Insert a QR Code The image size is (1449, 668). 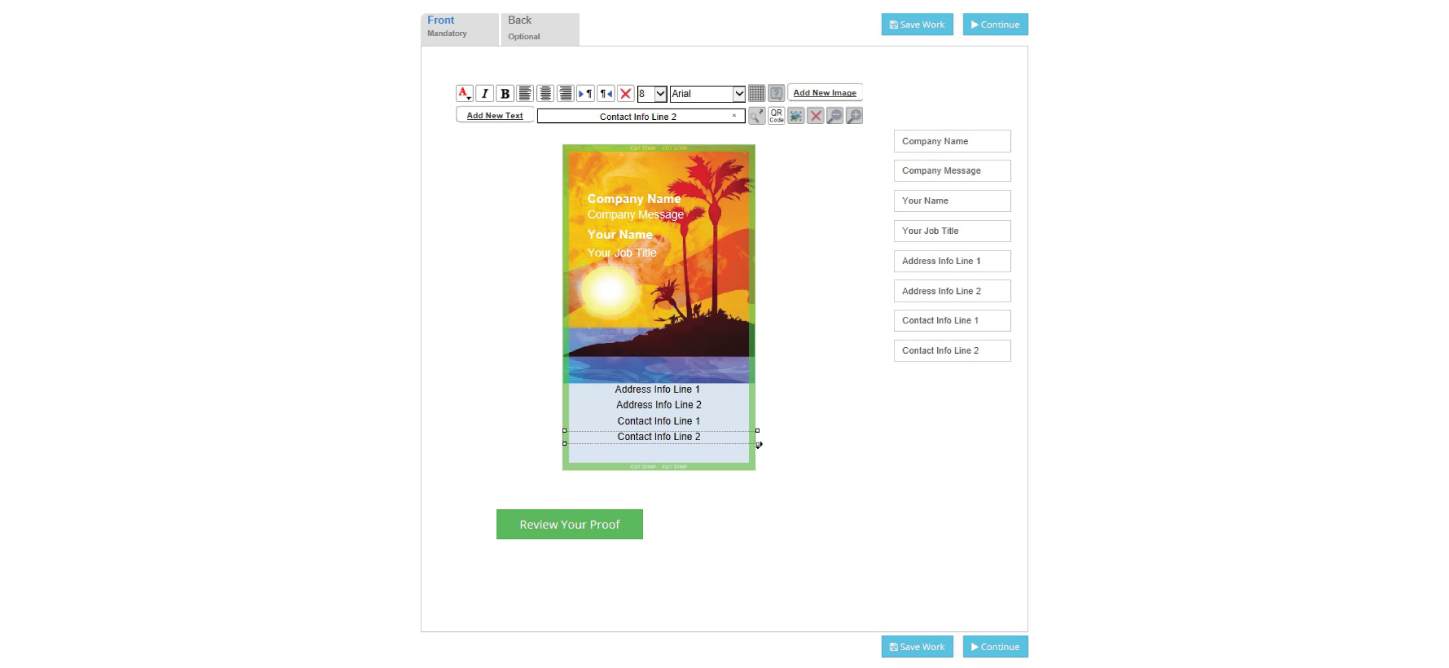[x=776, y=116]
